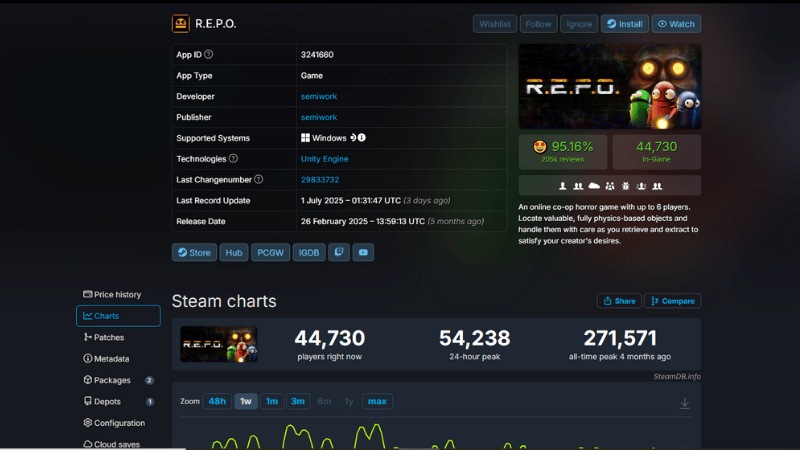Open the Steam Store page button

pyautogui.click(x=194, y=253)
